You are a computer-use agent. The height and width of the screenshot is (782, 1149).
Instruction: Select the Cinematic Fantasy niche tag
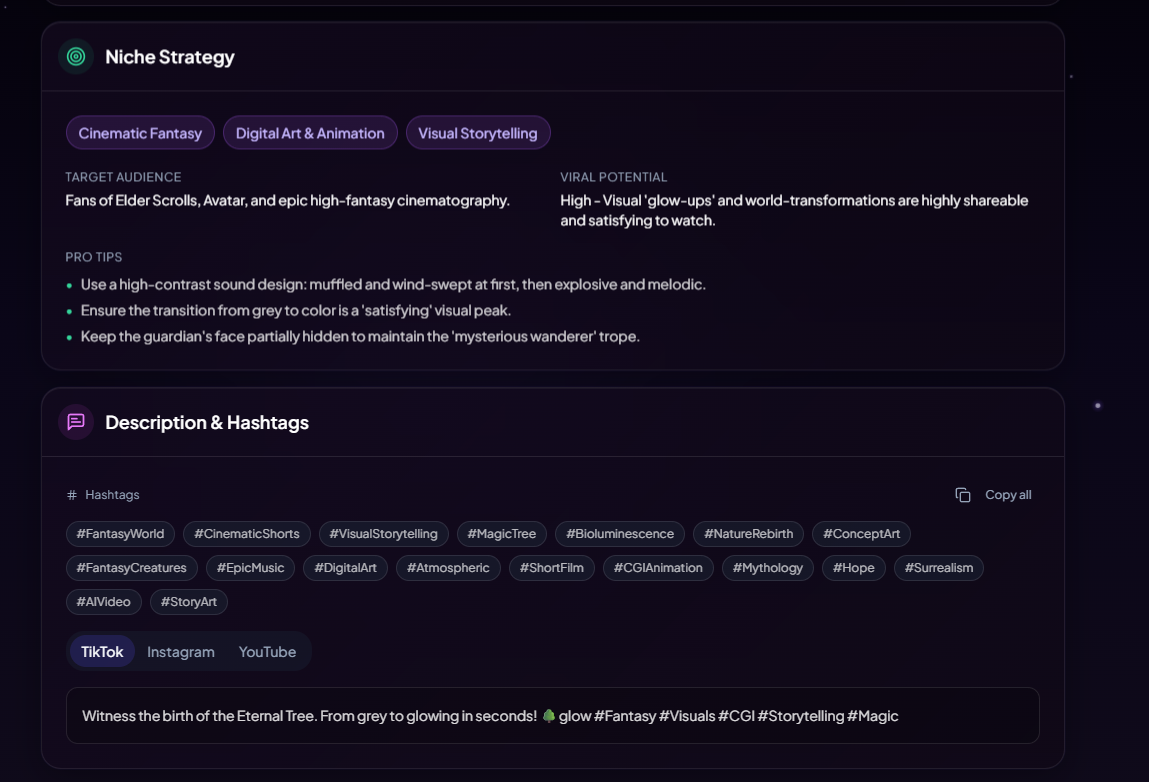point(140,133)
